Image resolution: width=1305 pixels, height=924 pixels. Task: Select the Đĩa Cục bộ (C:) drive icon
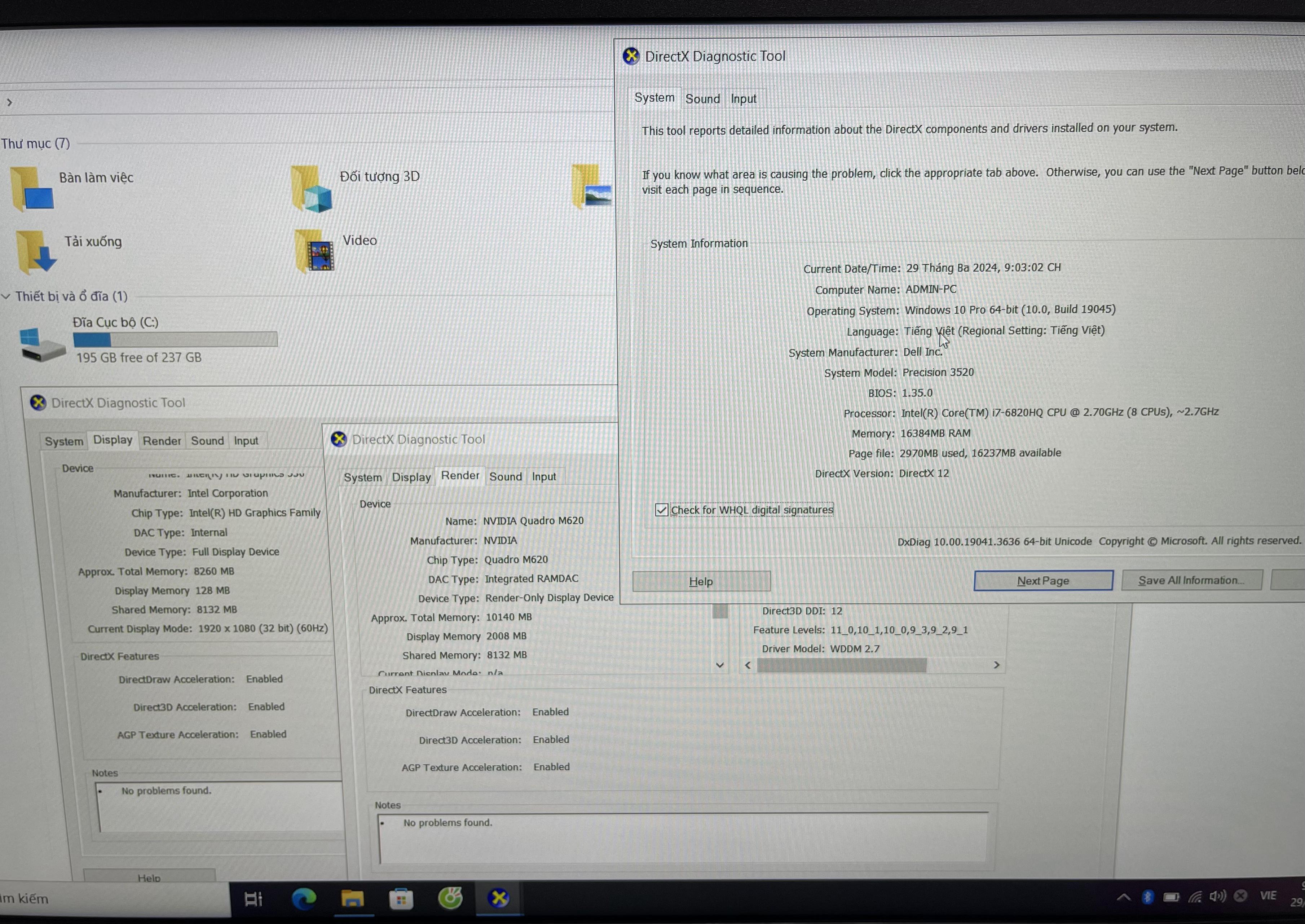pos(43,344)
